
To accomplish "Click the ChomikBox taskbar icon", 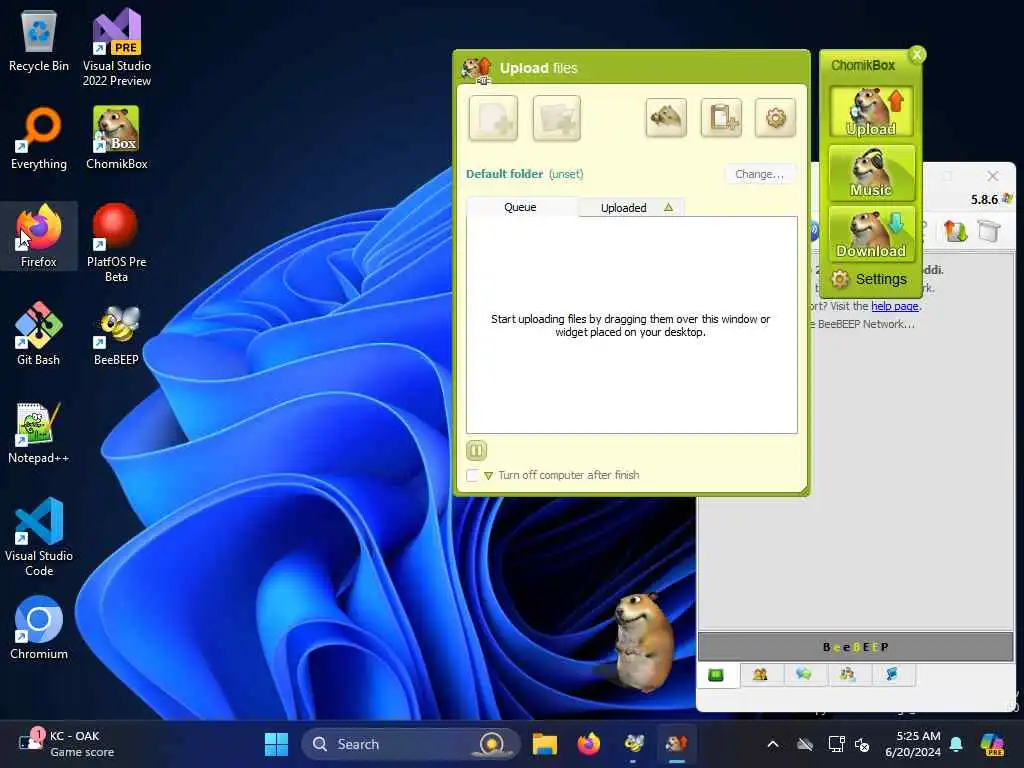I will pos(677,744).
